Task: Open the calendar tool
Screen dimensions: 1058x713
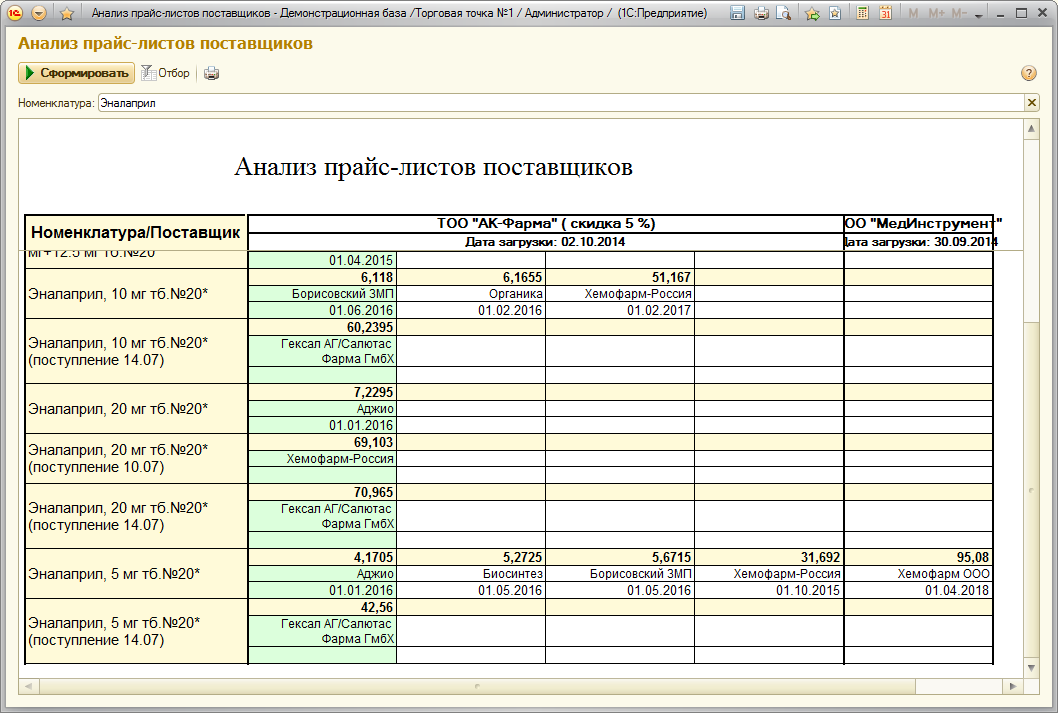Action: click(x=885, y=13)
